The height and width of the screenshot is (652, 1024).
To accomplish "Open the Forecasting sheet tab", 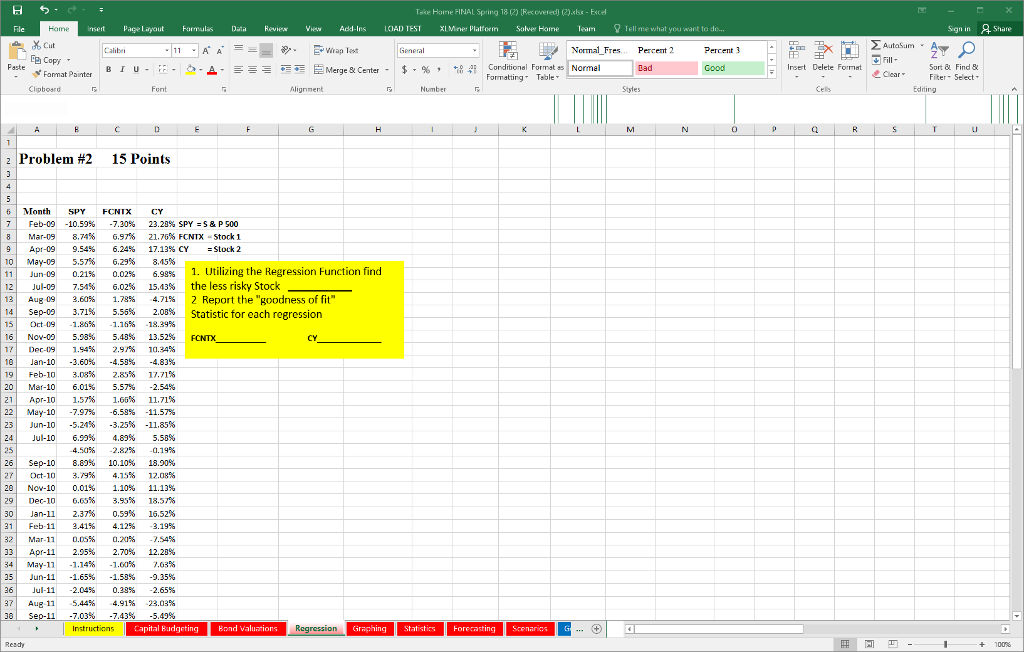I will coord(474,628).
